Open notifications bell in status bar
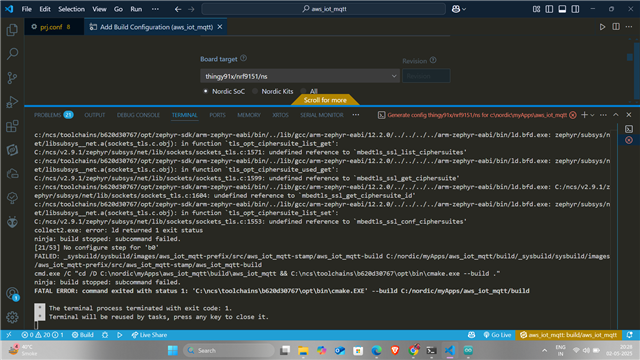 pyautogui.click(x=630, y=335)
